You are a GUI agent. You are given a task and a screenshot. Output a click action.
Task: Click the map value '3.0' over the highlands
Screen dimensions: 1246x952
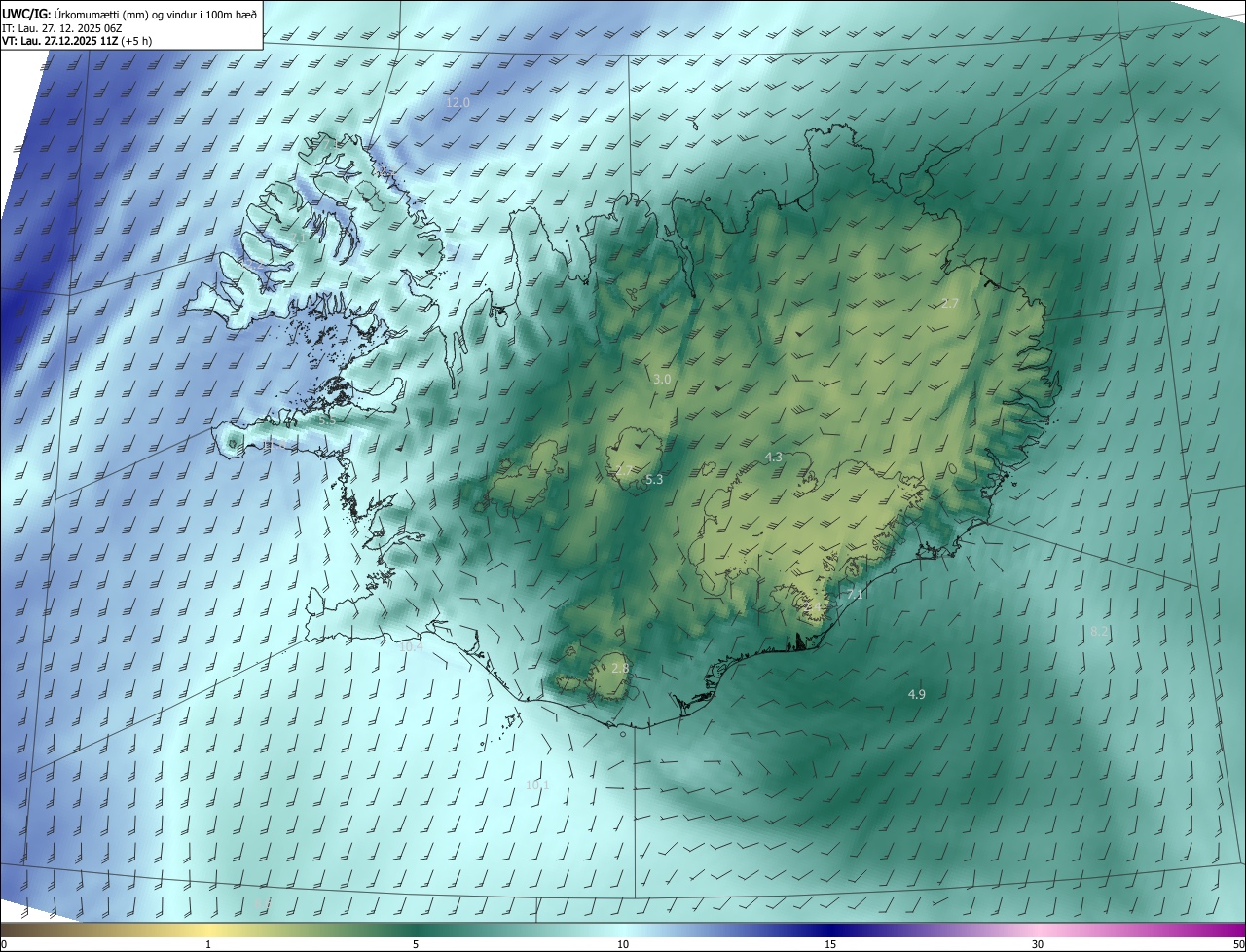pyautogui.click(x=662, y=379)
